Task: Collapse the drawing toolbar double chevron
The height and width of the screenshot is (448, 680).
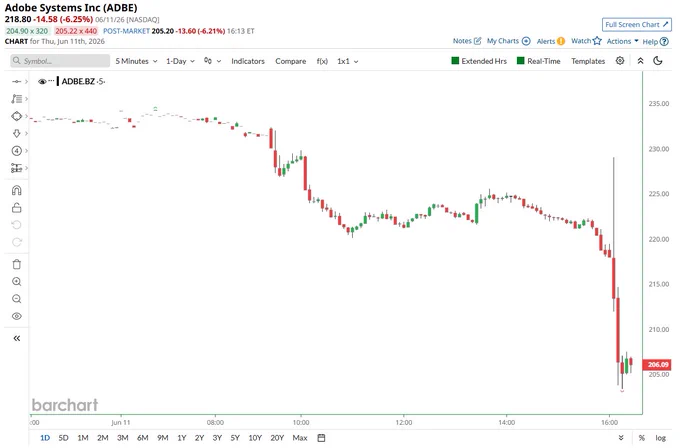Action: [16, 338]
